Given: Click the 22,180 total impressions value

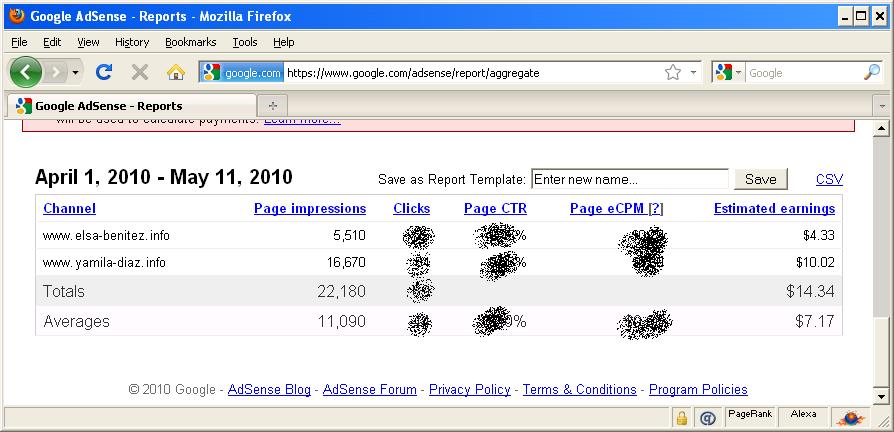Looking at the screenshot, I should (x=342, y=291).
